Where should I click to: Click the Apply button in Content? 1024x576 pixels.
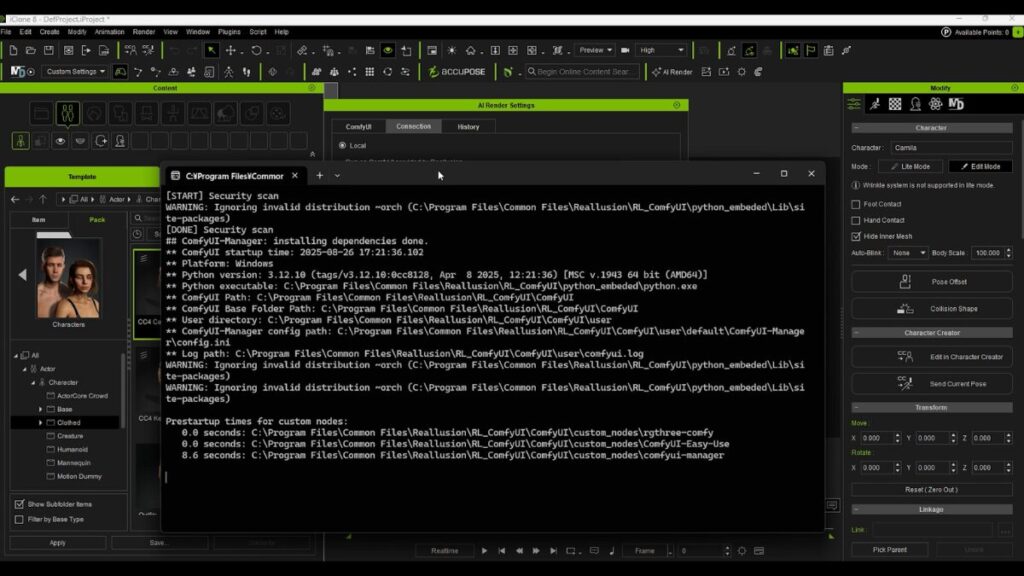[x=57, y=543]
